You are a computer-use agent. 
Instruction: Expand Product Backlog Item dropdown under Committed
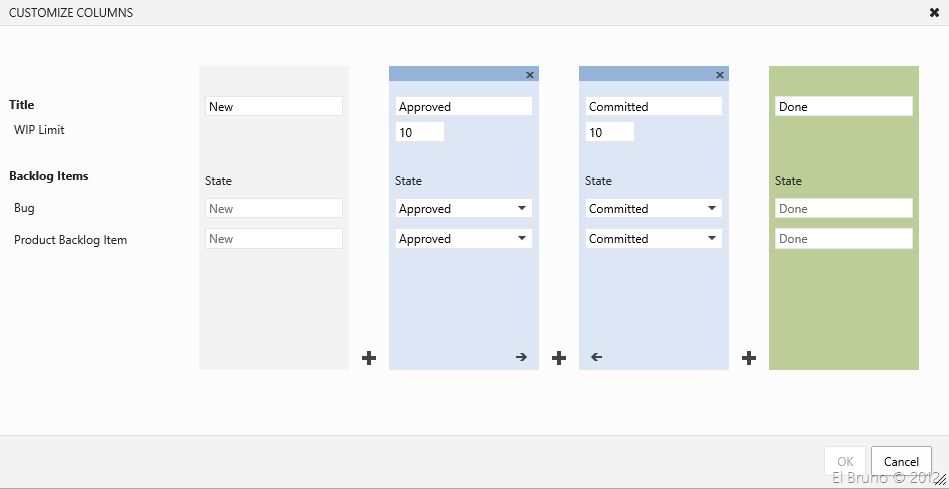[654, 239]
